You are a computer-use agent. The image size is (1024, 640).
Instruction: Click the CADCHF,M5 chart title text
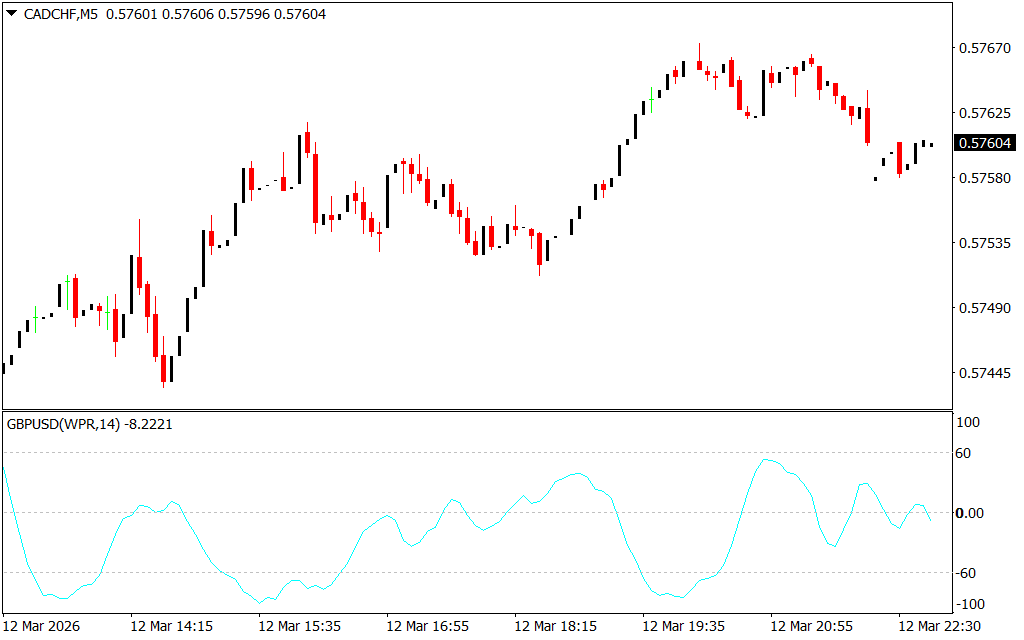[60, 14]
